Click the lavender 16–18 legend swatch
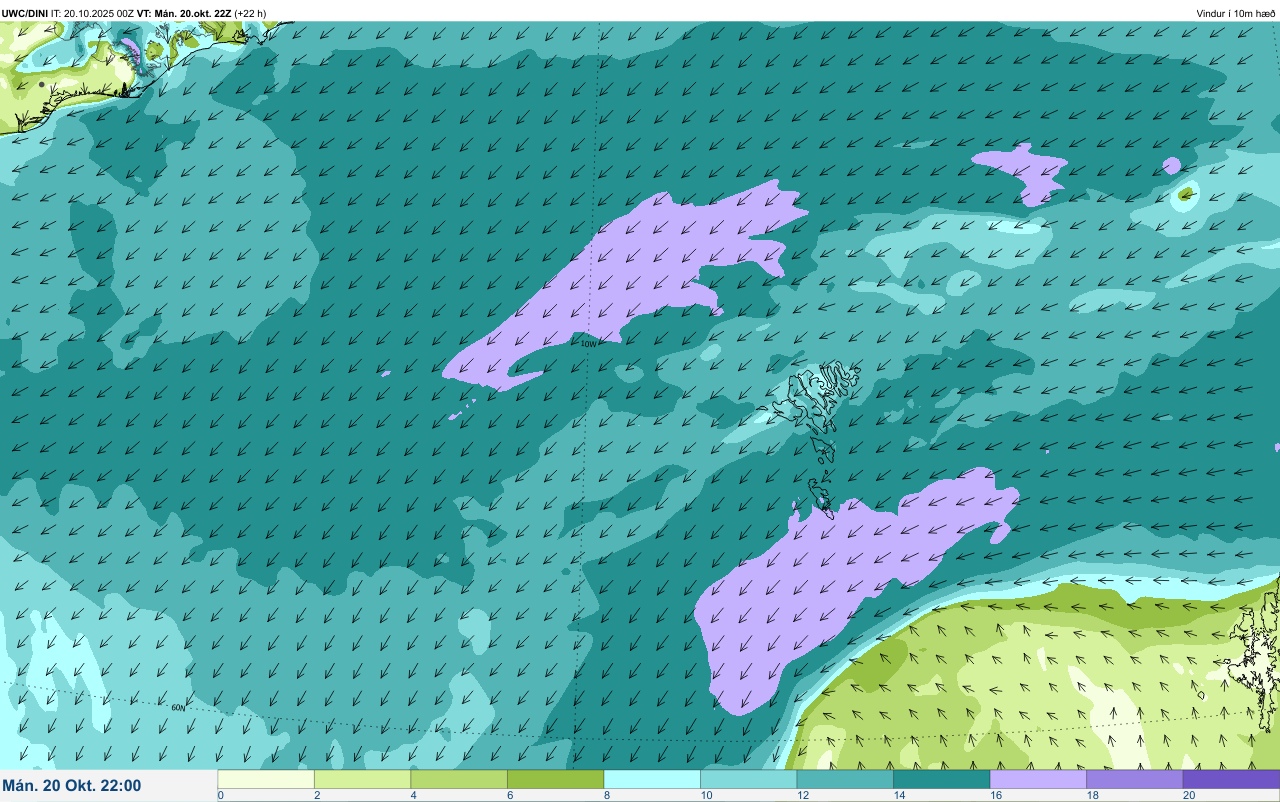 (x=1038, y=779)
